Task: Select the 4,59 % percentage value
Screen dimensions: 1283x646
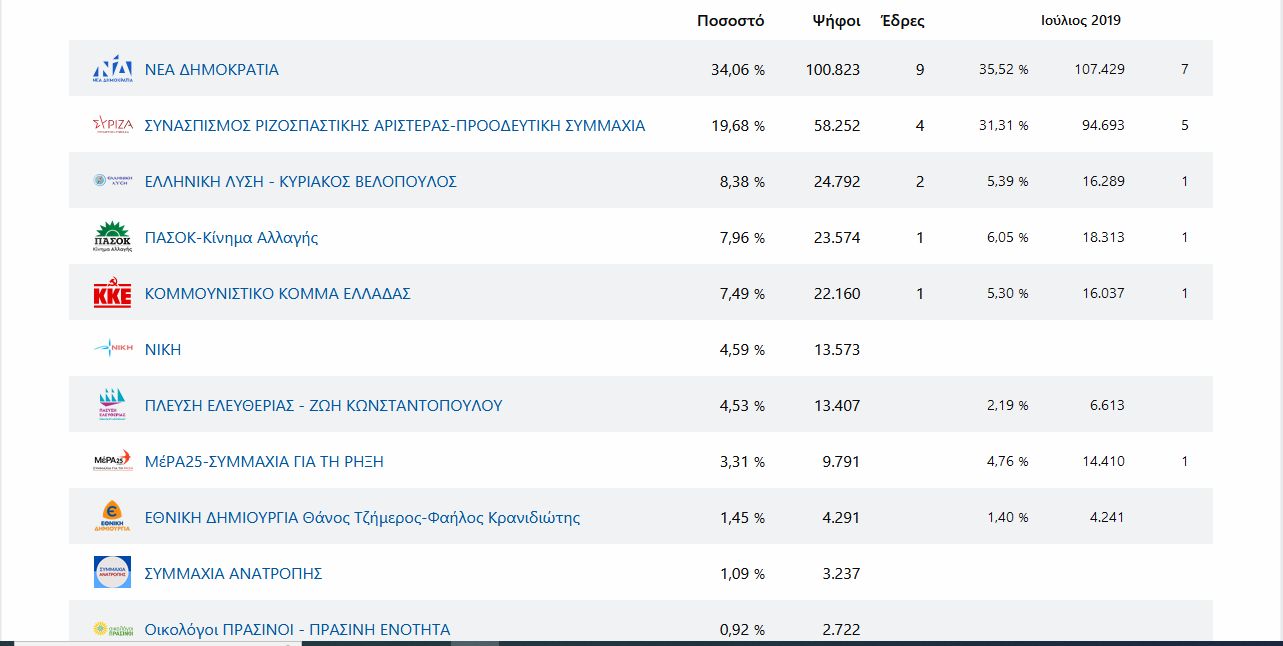Action: 744,350
